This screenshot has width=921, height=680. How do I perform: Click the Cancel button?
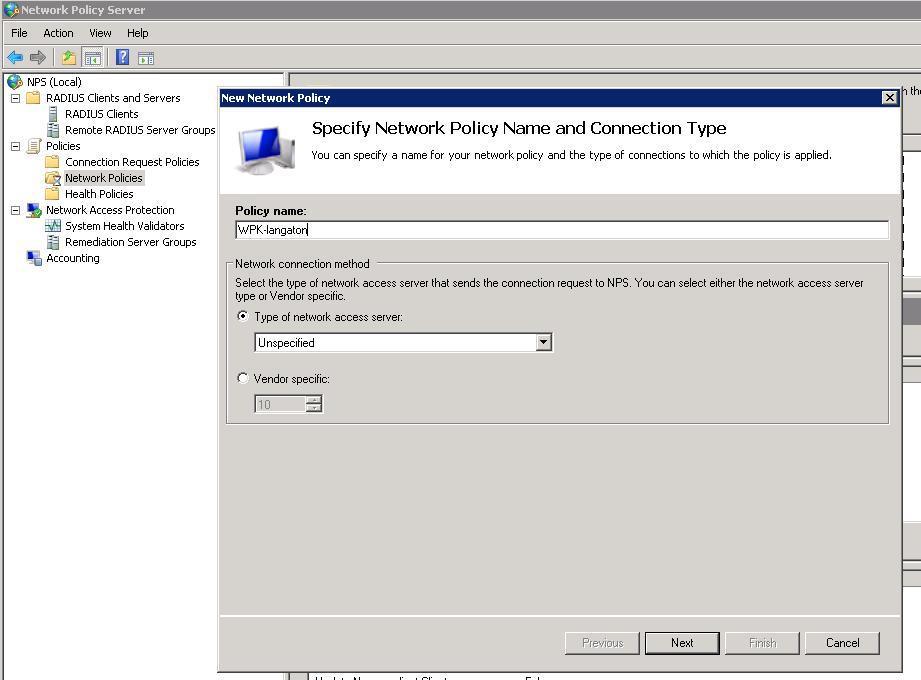[x=842, y=643]
